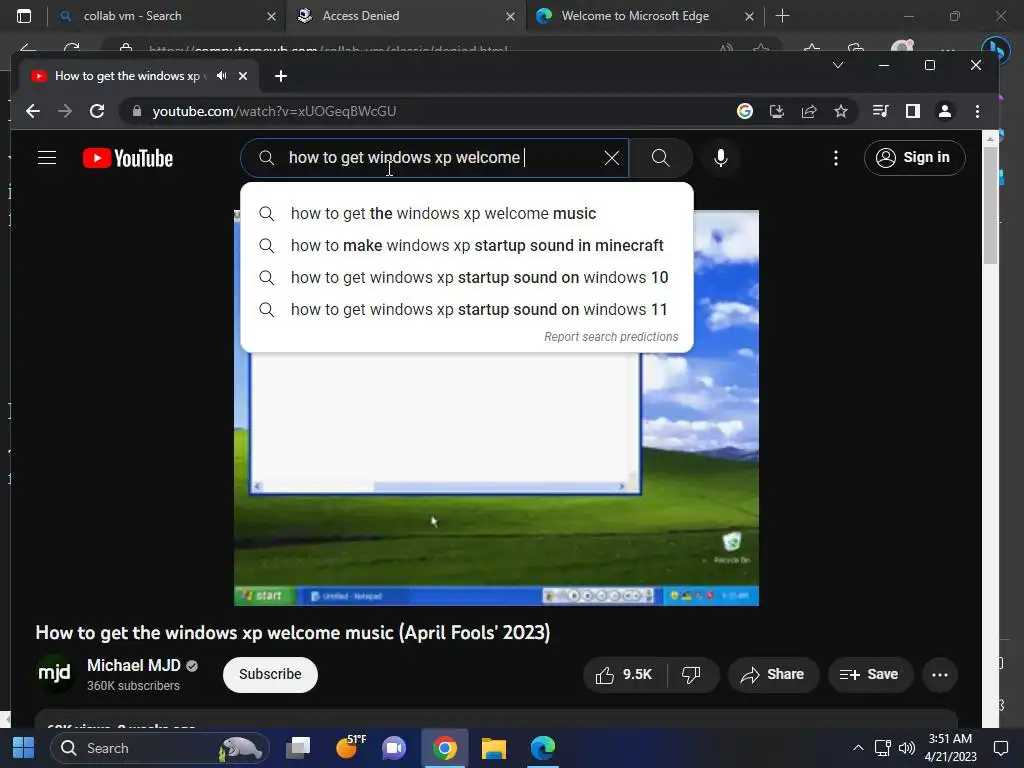This screenshot has width=1024, height=768.
Task: Like the video (9.5K)
Action: pos(624,675)
